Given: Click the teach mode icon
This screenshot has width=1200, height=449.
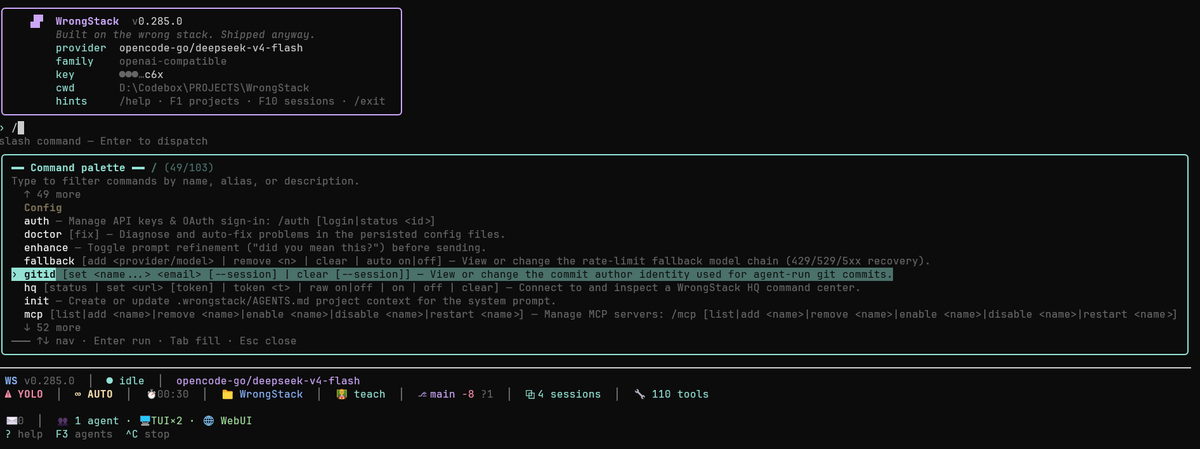Looking at the screenshot, I should pyautogui.click(x=341, y=394).
